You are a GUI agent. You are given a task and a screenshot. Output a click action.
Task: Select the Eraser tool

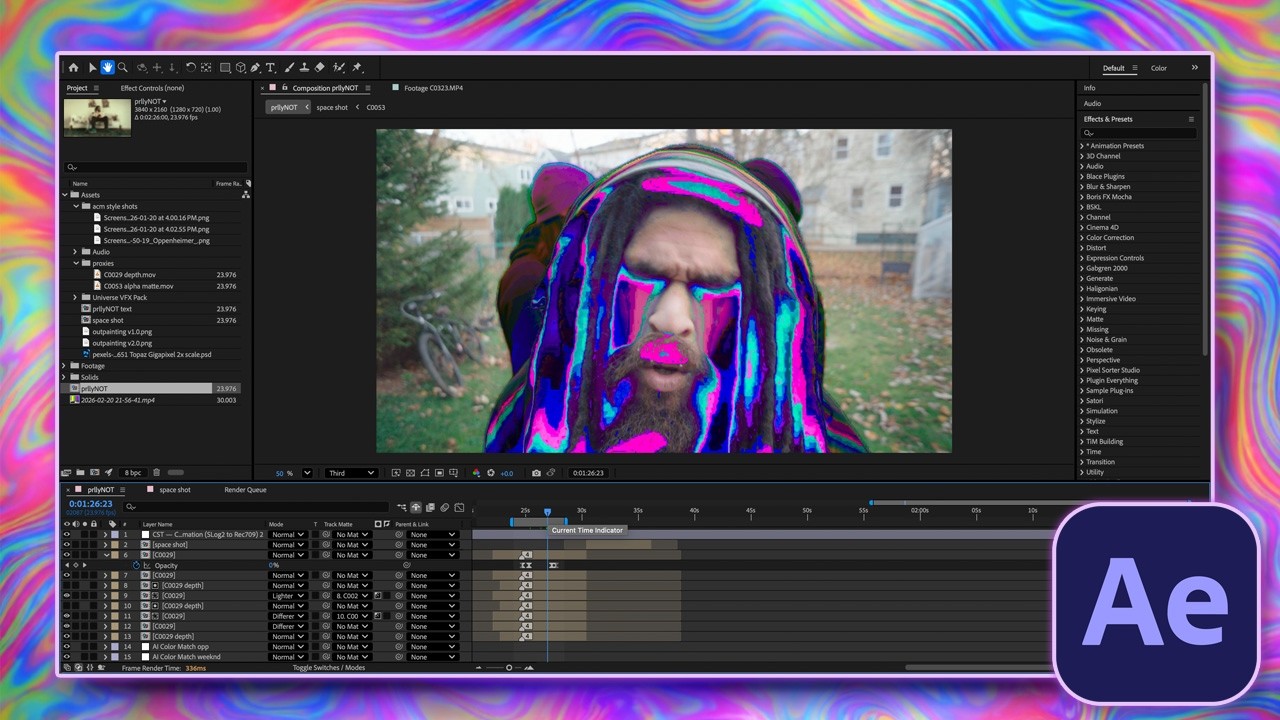[319, 67]
